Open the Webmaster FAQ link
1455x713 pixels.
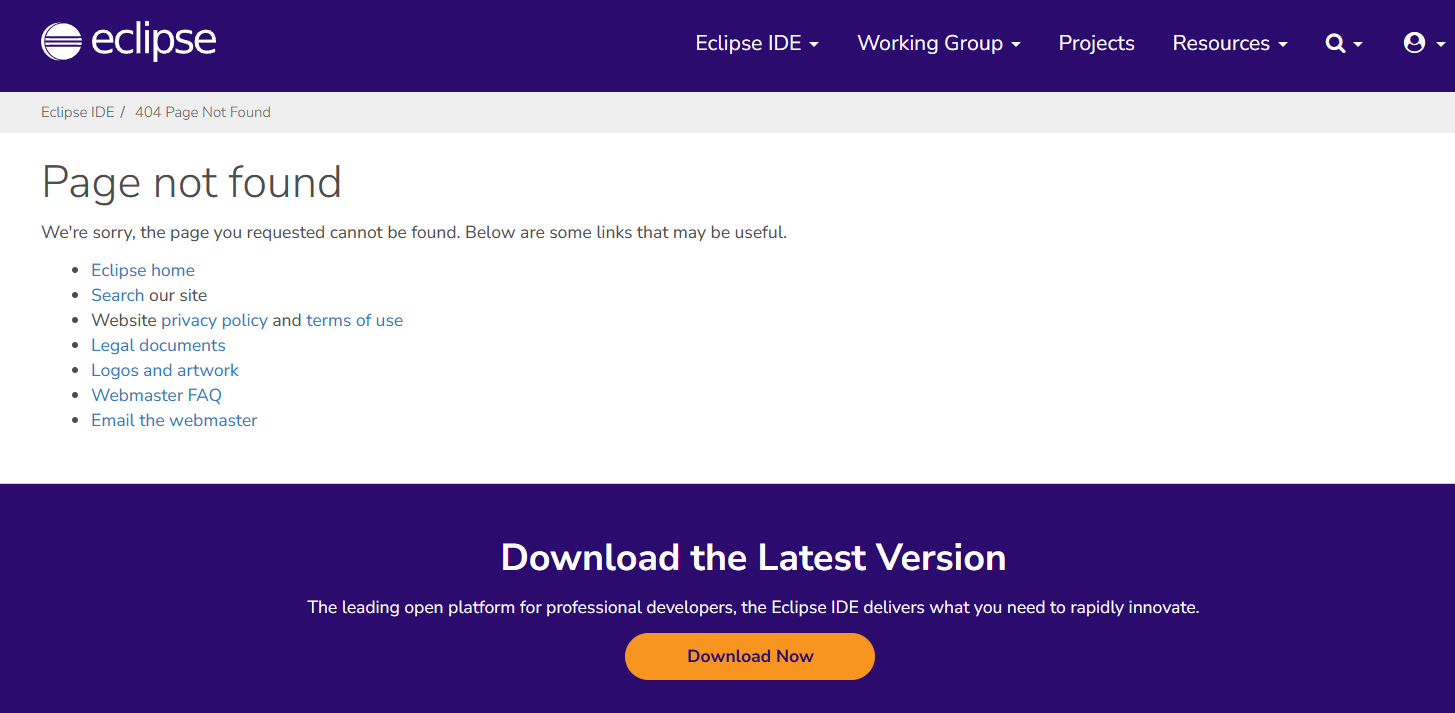click(x=156, y=395)
